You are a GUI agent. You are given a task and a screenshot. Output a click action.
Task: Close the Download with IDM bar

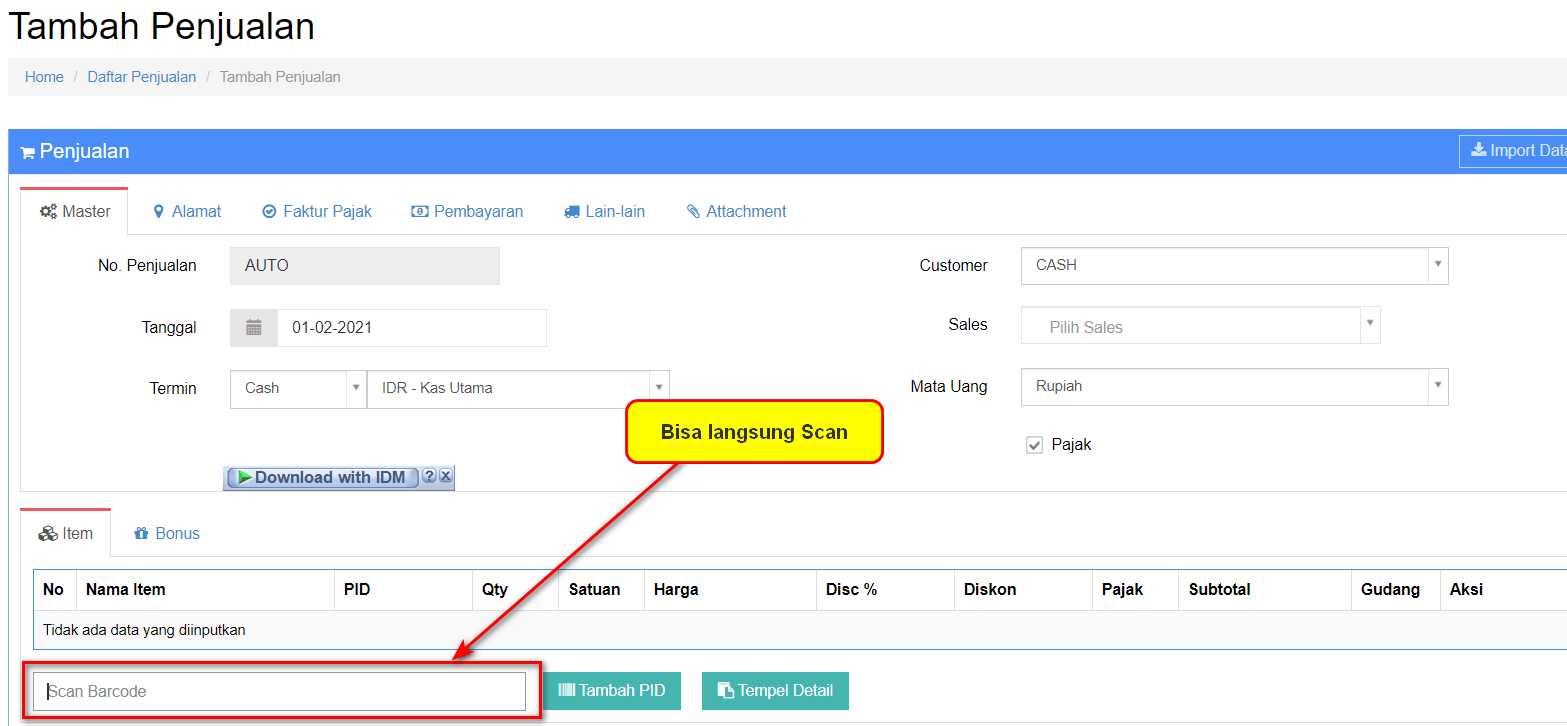click(x=446, y=477)
